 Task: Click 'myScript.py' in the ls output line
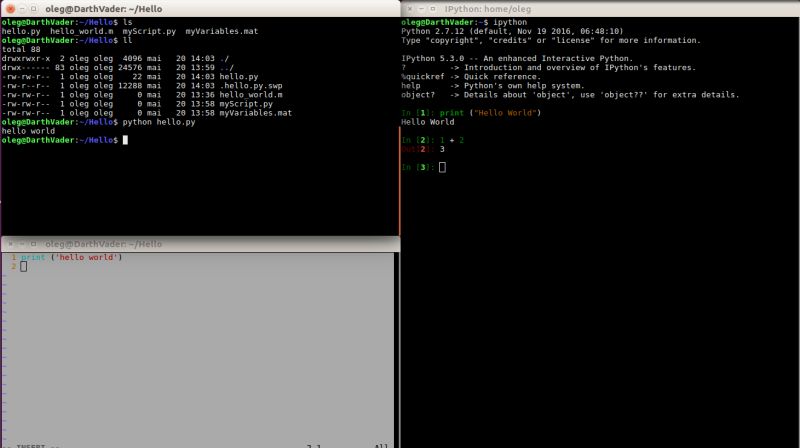(x=149, y=31)
